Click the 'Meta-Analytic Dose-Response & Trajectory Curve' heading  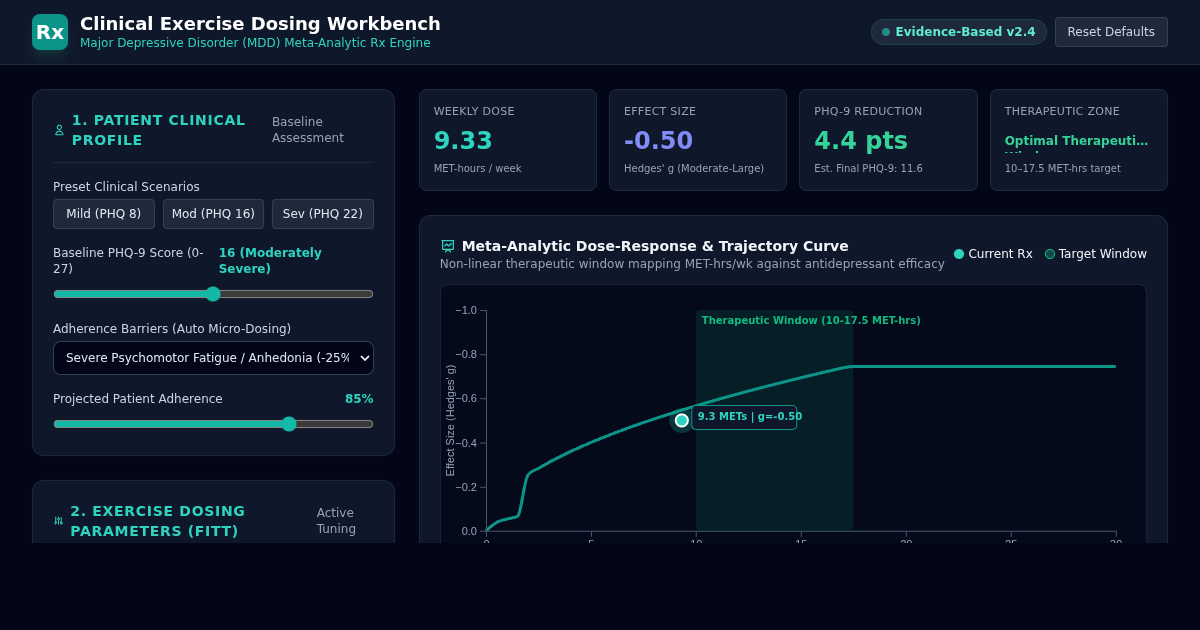click(655, 246)
